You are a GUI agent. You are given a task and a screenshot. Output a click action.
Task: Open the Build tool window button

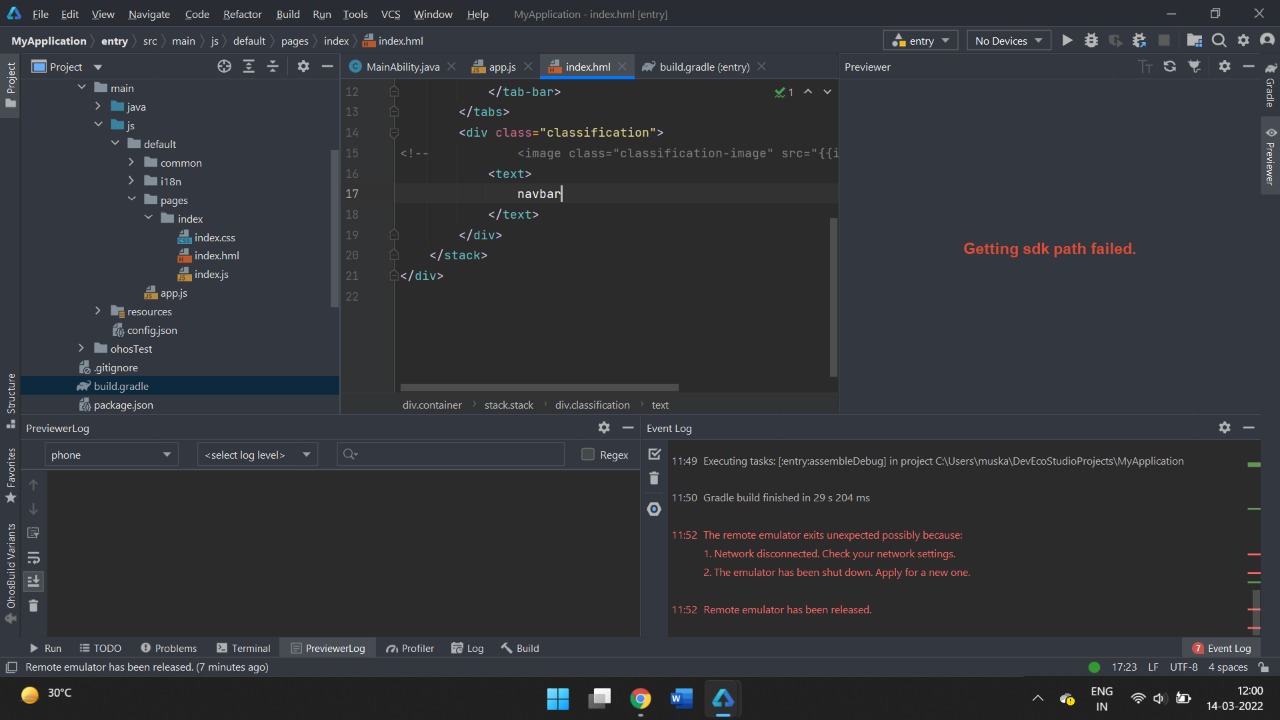[x=520, y=648]
